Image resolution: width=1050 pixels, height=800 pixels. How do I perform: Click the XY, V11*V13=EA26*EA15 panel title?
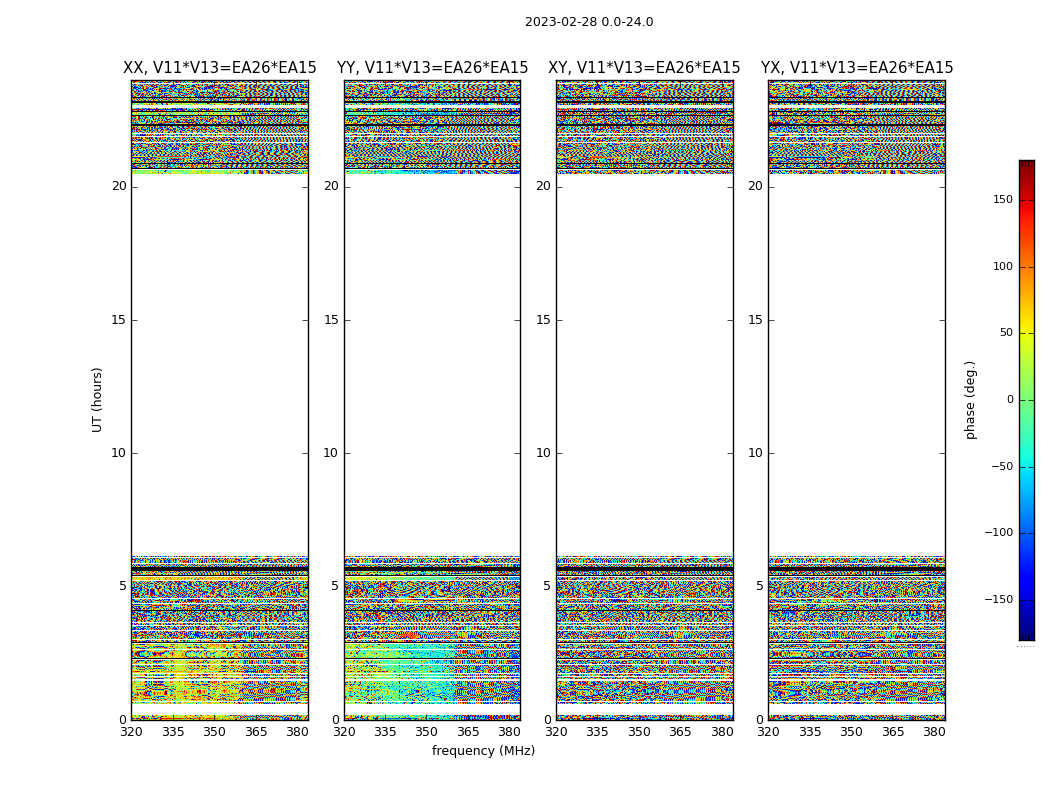[x=644, y=68]
